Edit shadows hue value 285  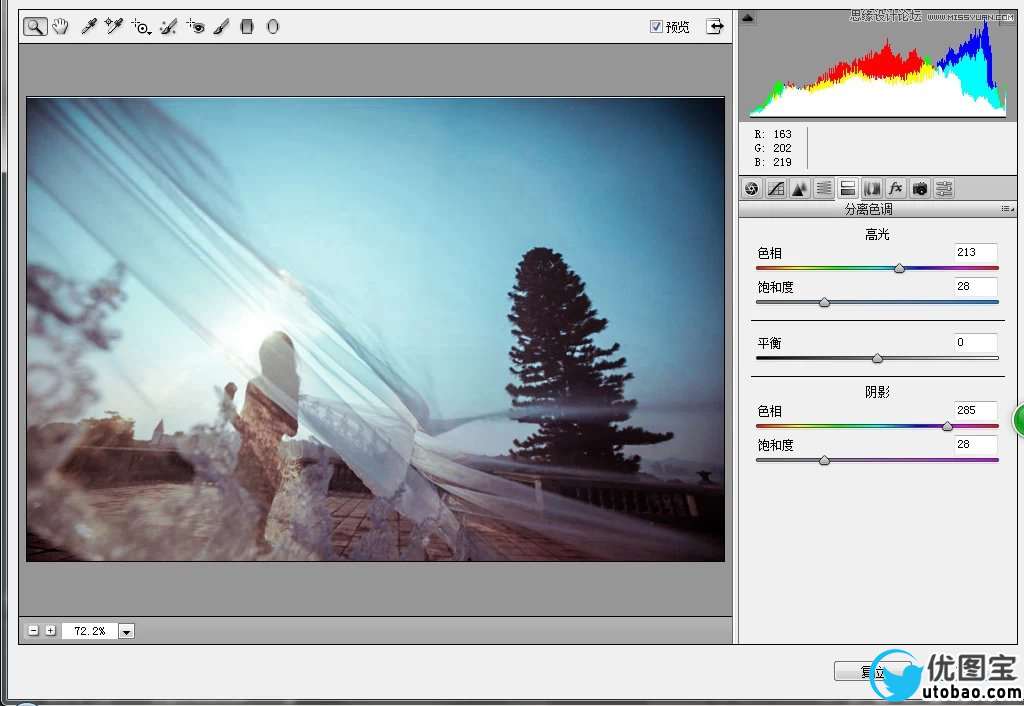coord(976,410)
